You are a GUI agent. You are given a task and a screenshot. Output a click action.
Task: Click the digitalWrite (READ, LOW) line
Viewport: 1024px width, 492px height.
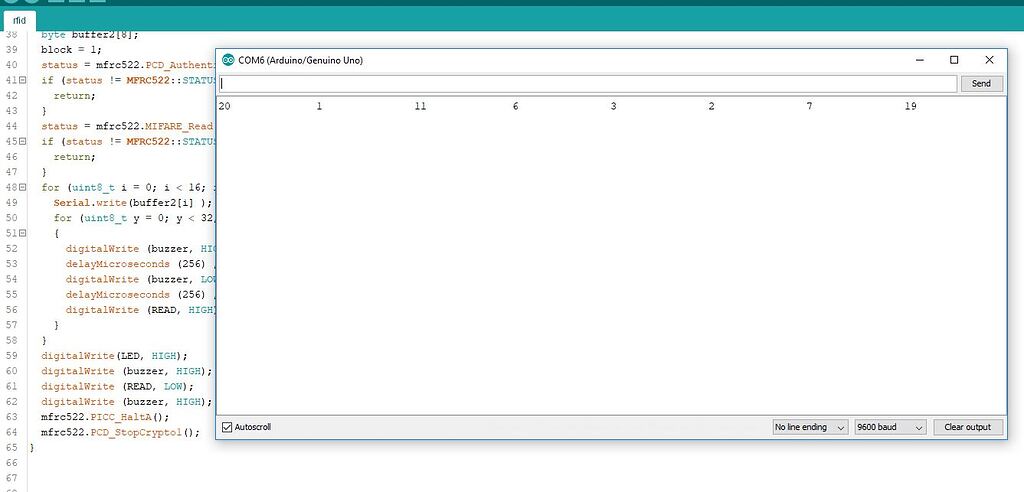[118, 386]
